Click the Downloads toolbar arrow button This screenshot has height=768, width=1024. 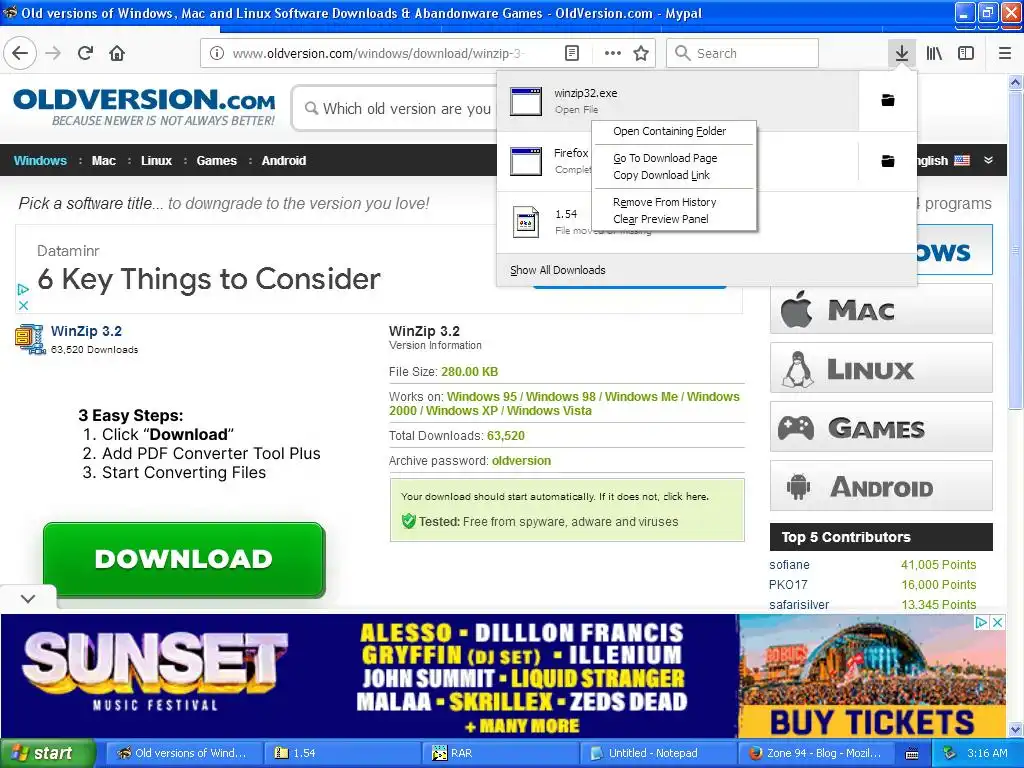point(901,53)
